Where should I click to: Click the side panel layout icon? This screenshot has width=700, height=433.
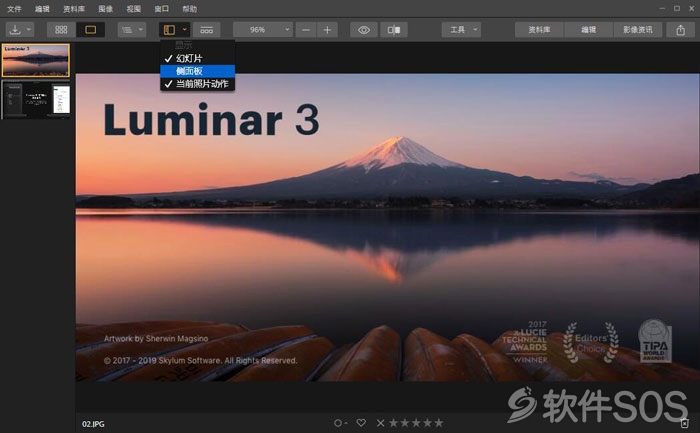[169, 30]
